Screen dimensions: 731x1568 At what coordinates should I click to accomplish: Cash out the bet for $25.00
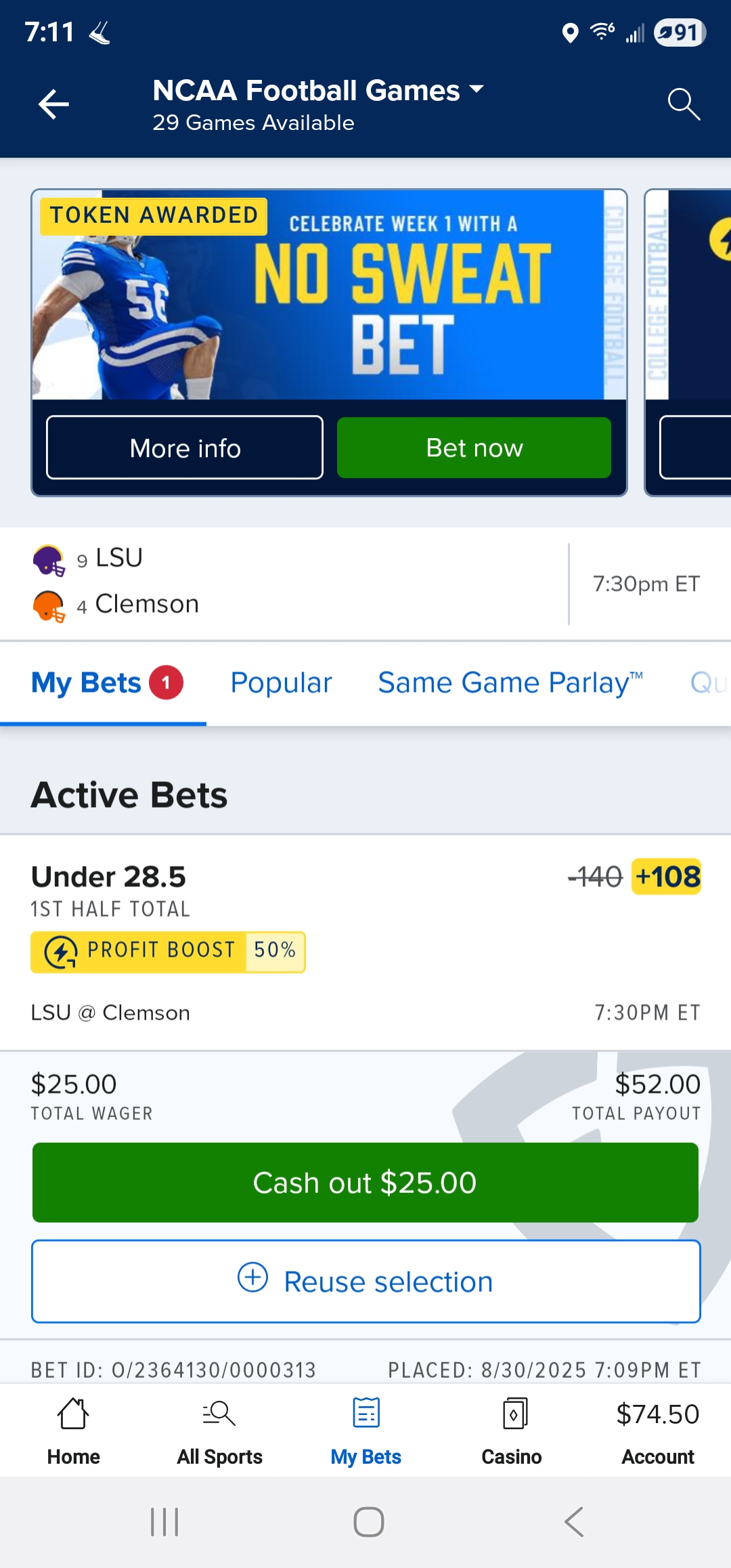click(365, 1182)
